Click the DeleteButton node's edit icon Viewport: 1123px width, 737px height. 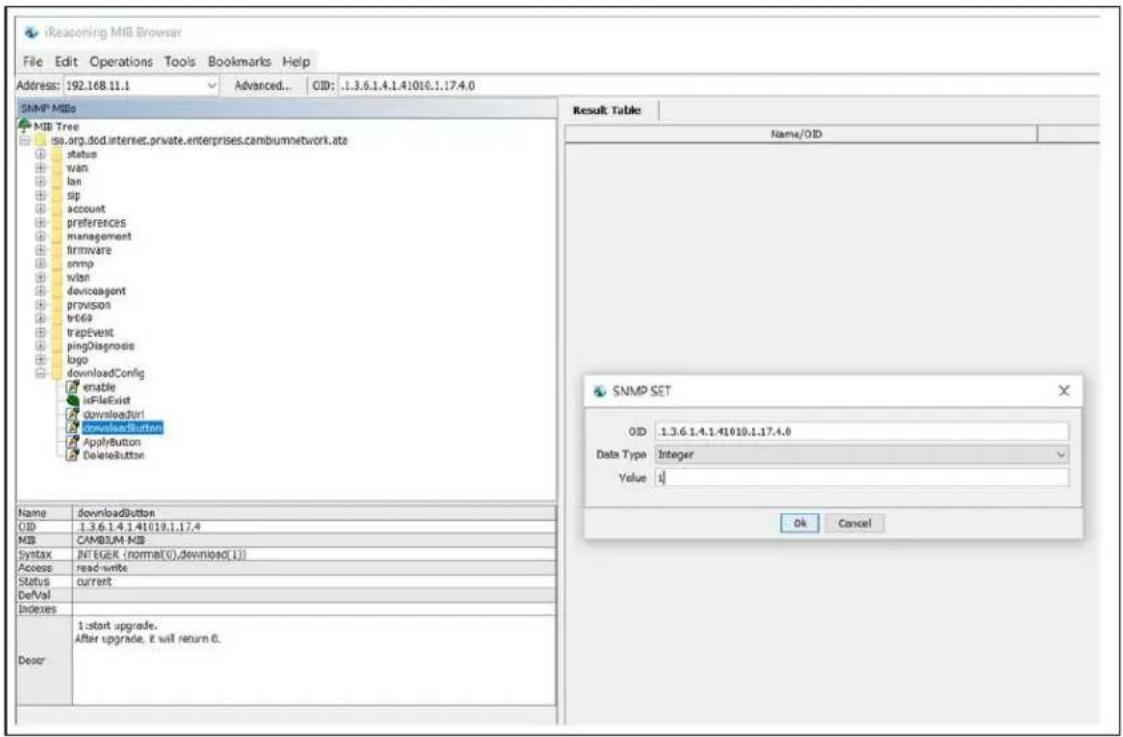pyautogui.click(x=72, y=456)
